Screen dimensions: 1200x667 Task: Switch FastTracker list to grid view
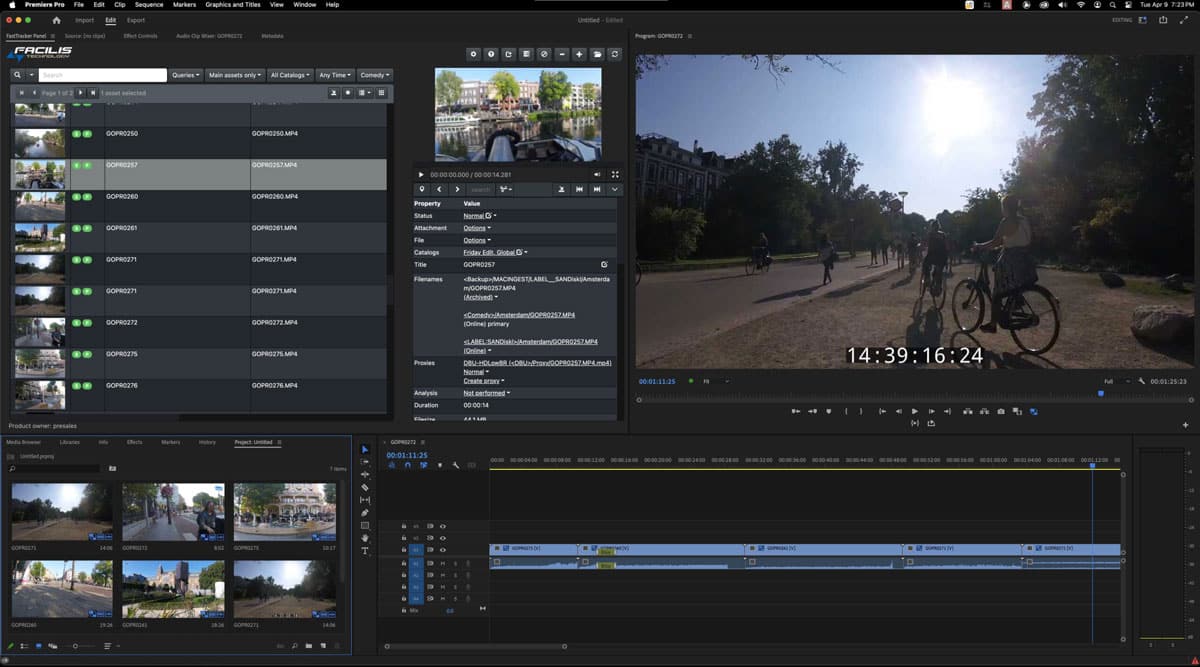pyautogui.click(x=381, y=93)
